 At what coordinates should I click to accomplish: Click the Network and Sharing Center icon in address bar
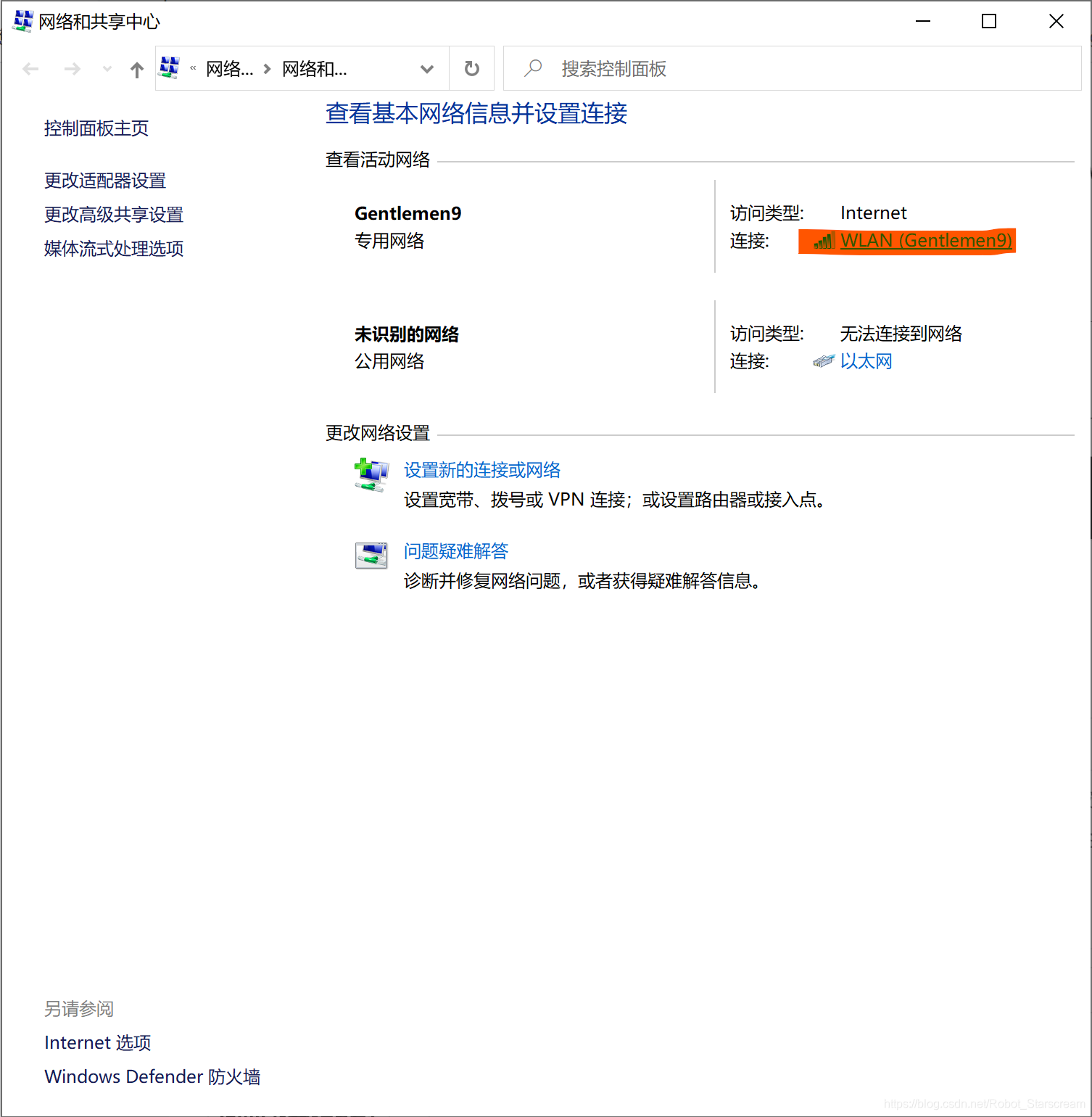pyautogui.click(x=169, y=67)
